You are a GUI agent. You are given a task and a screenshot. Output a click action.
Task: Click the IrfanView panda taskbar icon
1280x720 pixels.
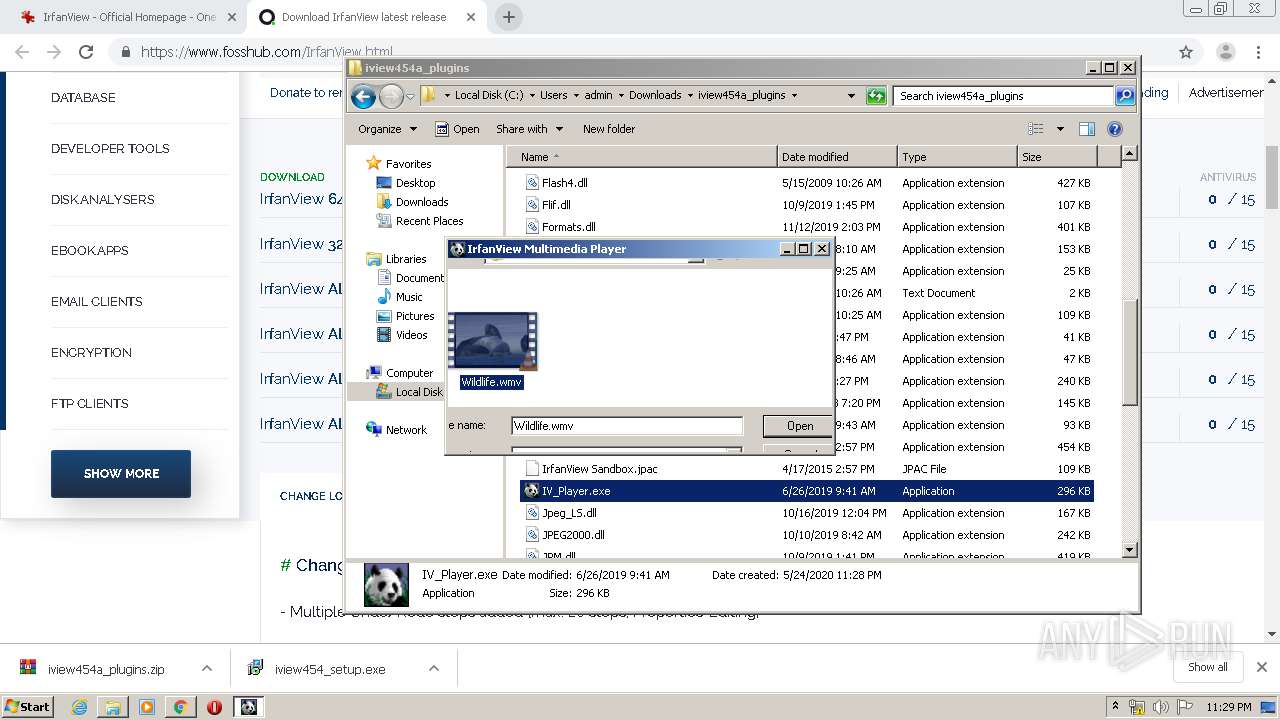pos(248,707)
